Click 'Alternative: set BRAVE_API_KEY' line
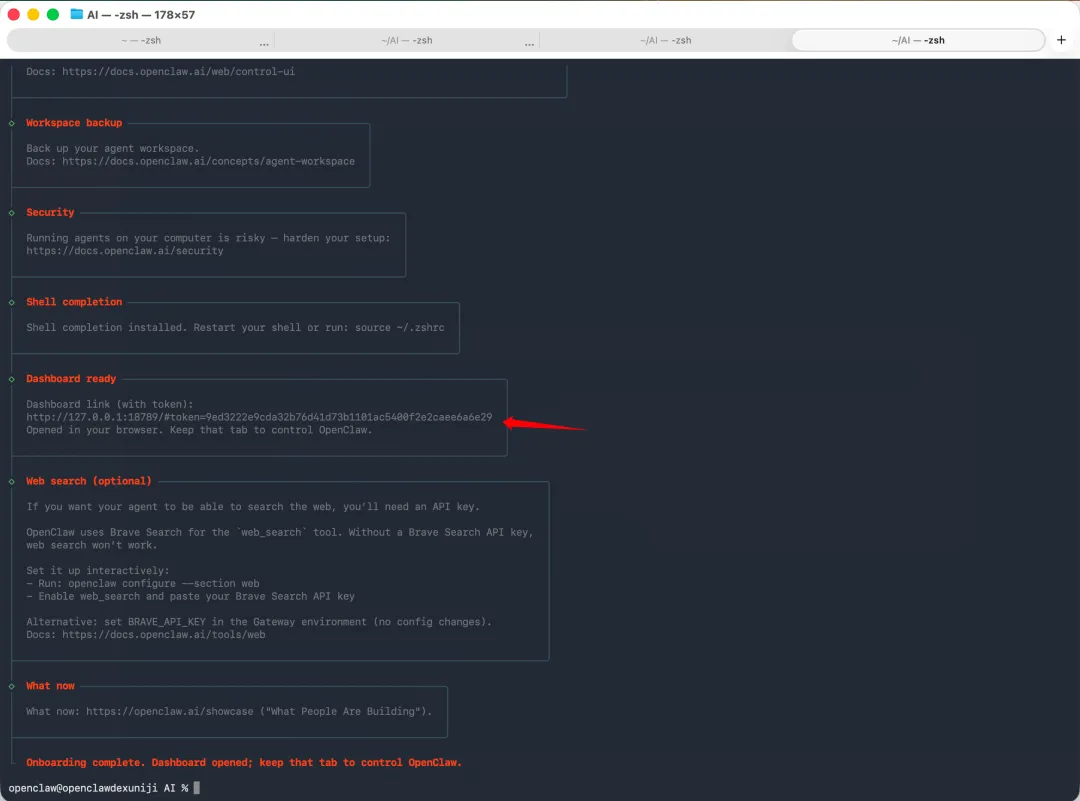Screen dimensions: 1080x801 [x=259, y=622]
